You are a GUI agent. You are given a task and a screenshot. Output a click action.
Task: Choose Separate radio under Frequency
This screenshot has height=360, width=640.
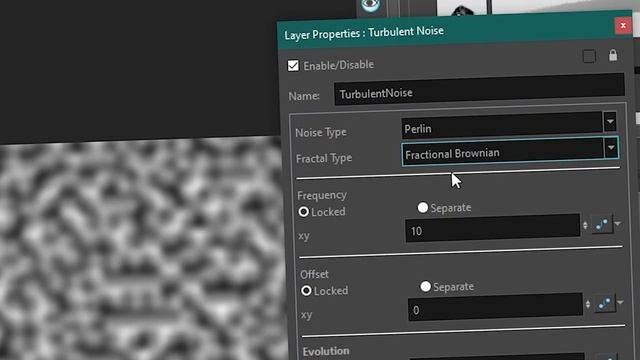click(423, 207)
